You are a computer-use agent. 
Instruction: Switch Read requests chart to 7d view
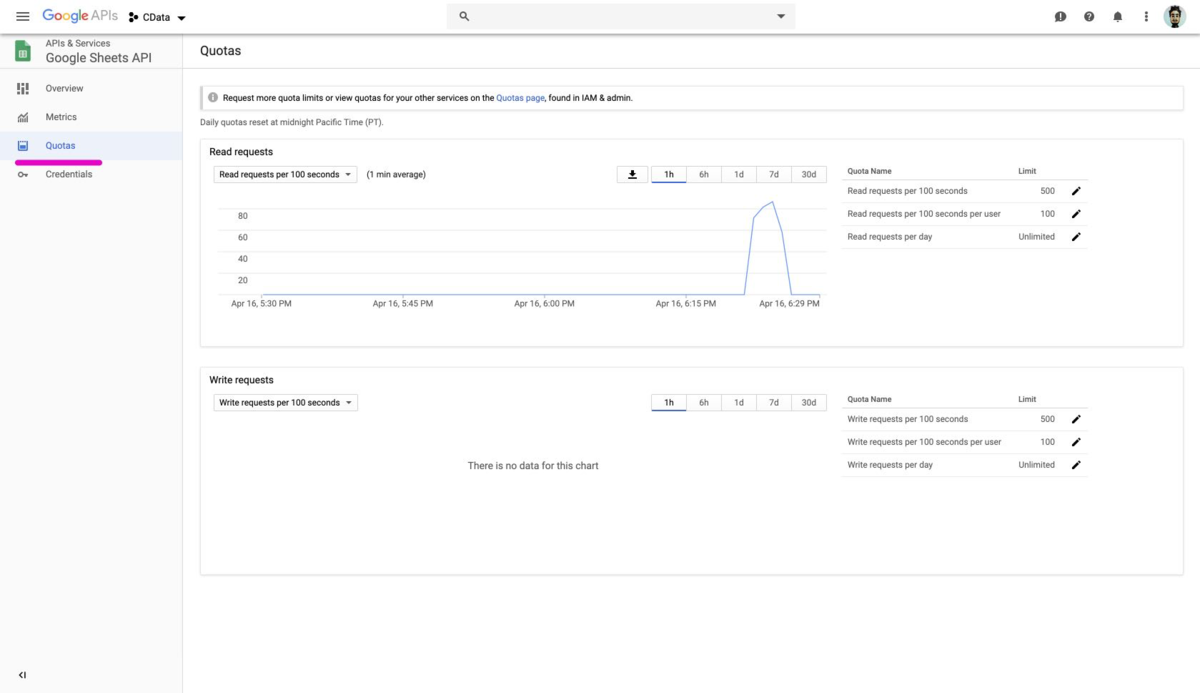(773, 174)
